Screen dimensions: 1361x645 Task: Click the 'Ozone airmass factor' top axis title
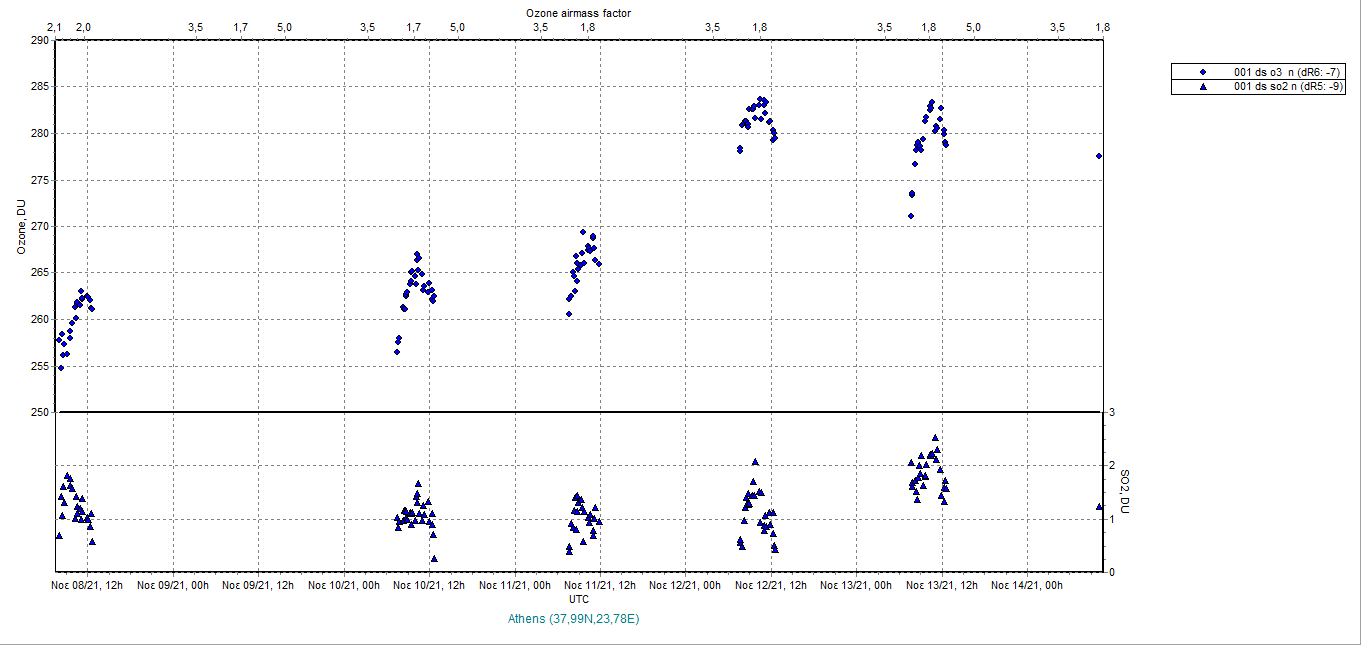(578, 13)
